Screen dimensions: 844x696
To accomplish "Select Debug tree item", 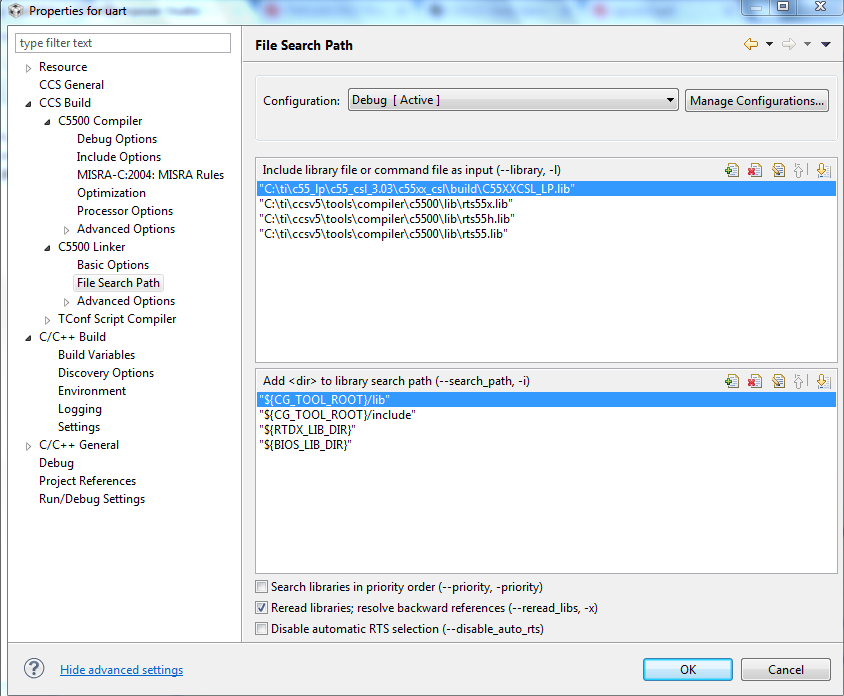I will 57,463.
